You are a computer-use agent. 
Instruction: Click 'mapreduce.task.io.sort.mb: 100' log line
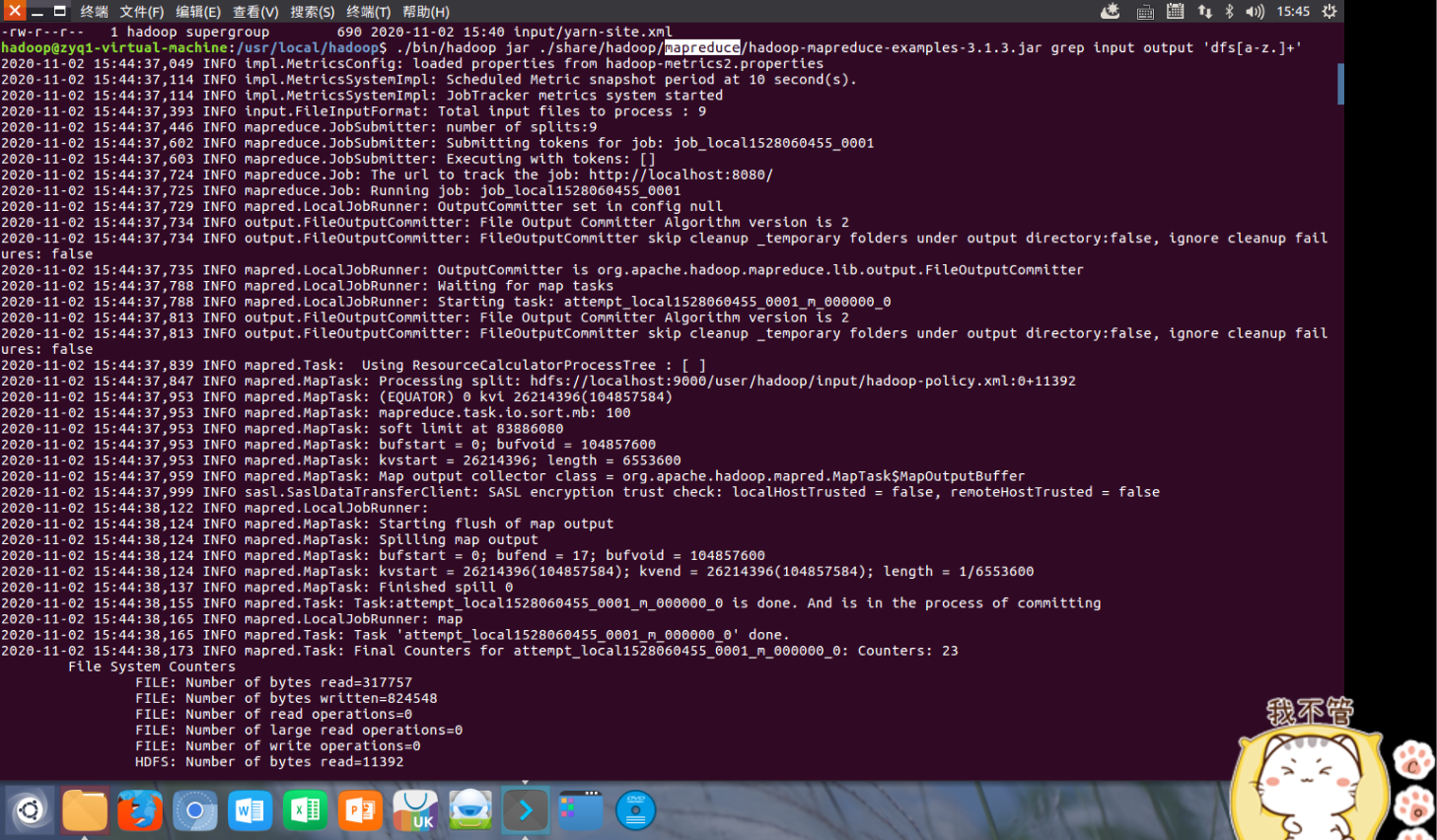pyautogui.click(x=316, y=412)
